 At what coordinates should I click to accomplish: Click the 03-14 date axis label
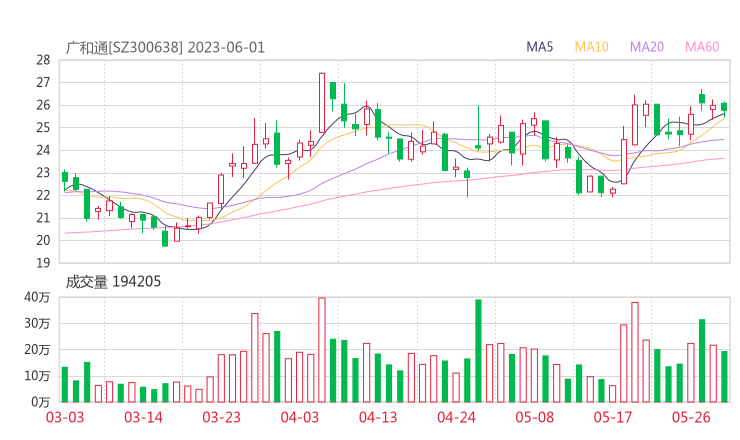click(143, 417)
